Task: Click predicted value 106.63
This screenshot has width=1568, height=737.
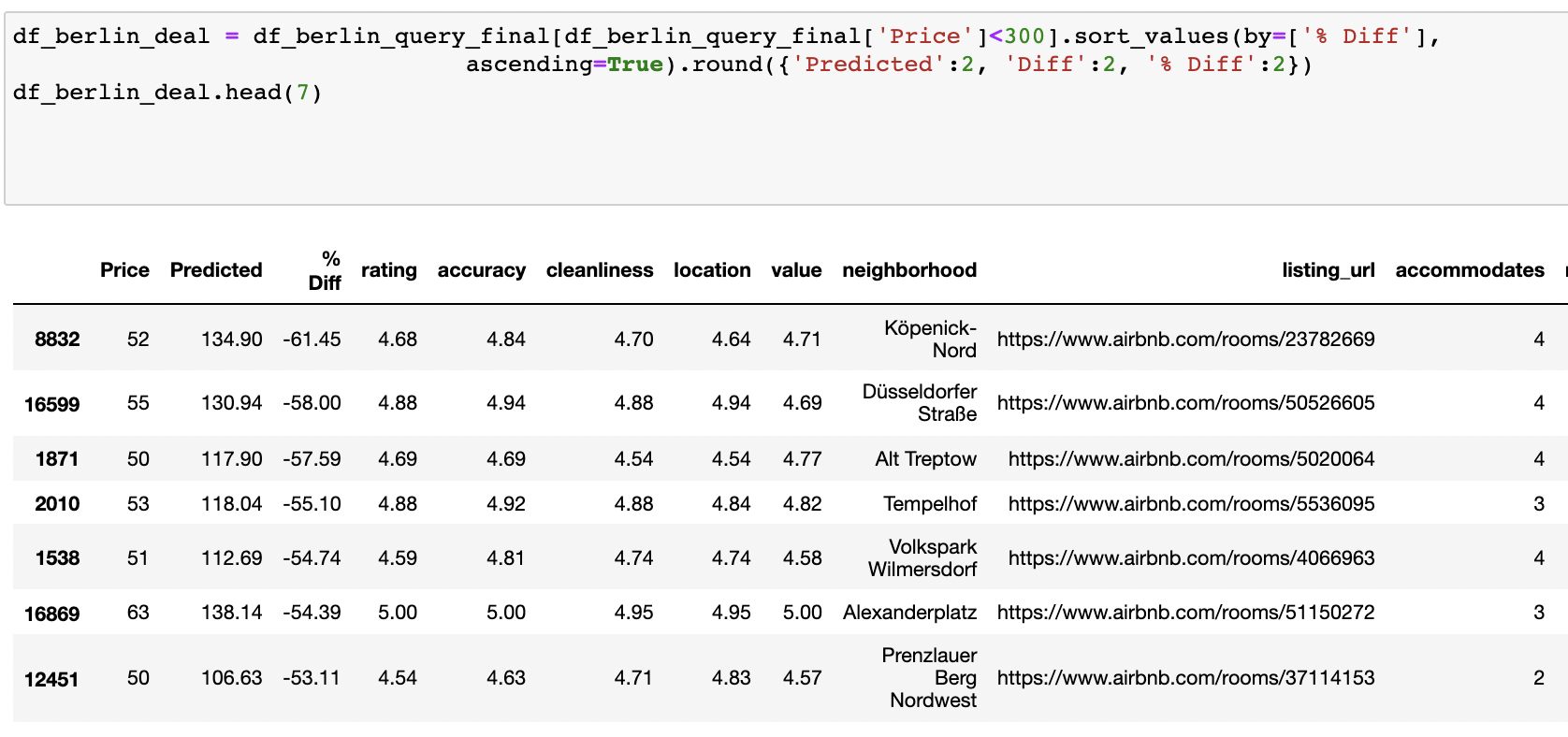Action: pyautogui.click(x=231, y=678)
